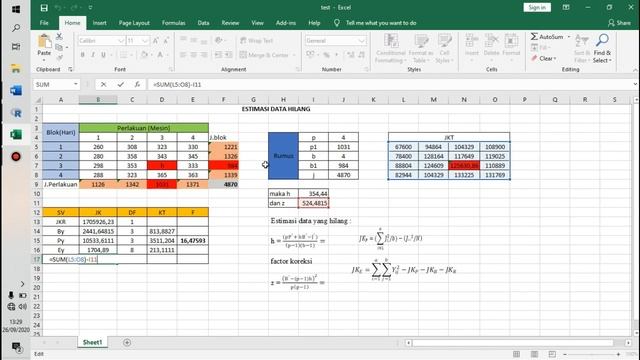This screenshot has width=640, height=360.
Task: Open Cell Styles gallery
Action: pyautogui.click(x=444, y=48)
